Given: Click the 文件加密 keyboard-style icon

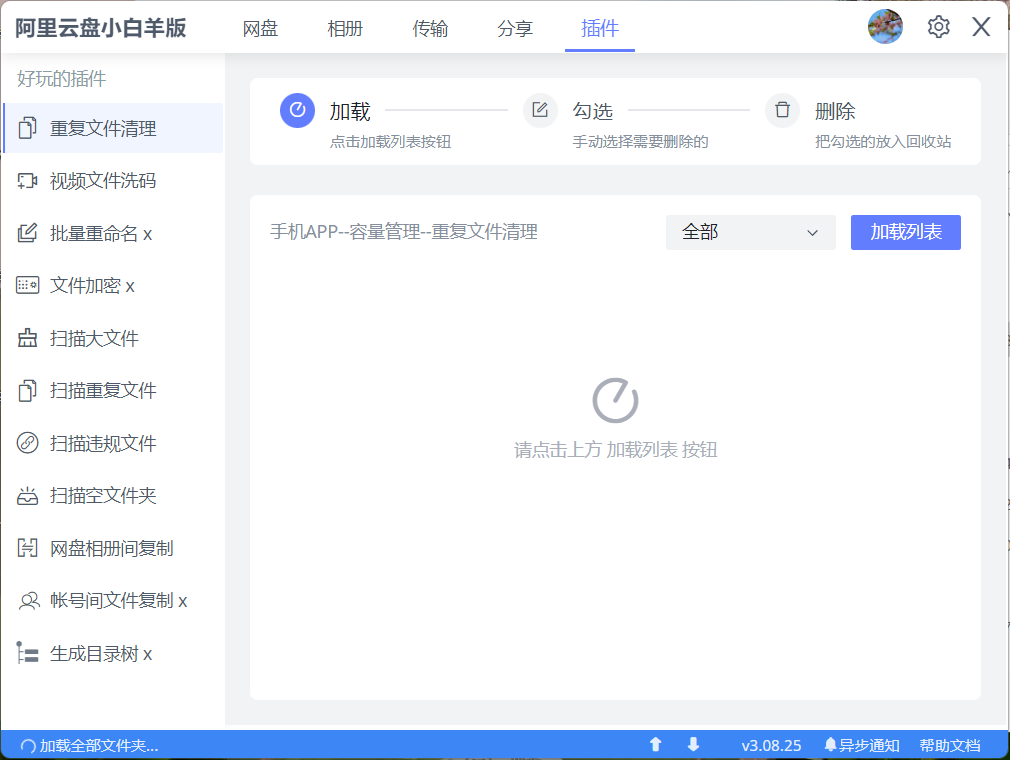Looking at the screenshot, I should 27,285.
